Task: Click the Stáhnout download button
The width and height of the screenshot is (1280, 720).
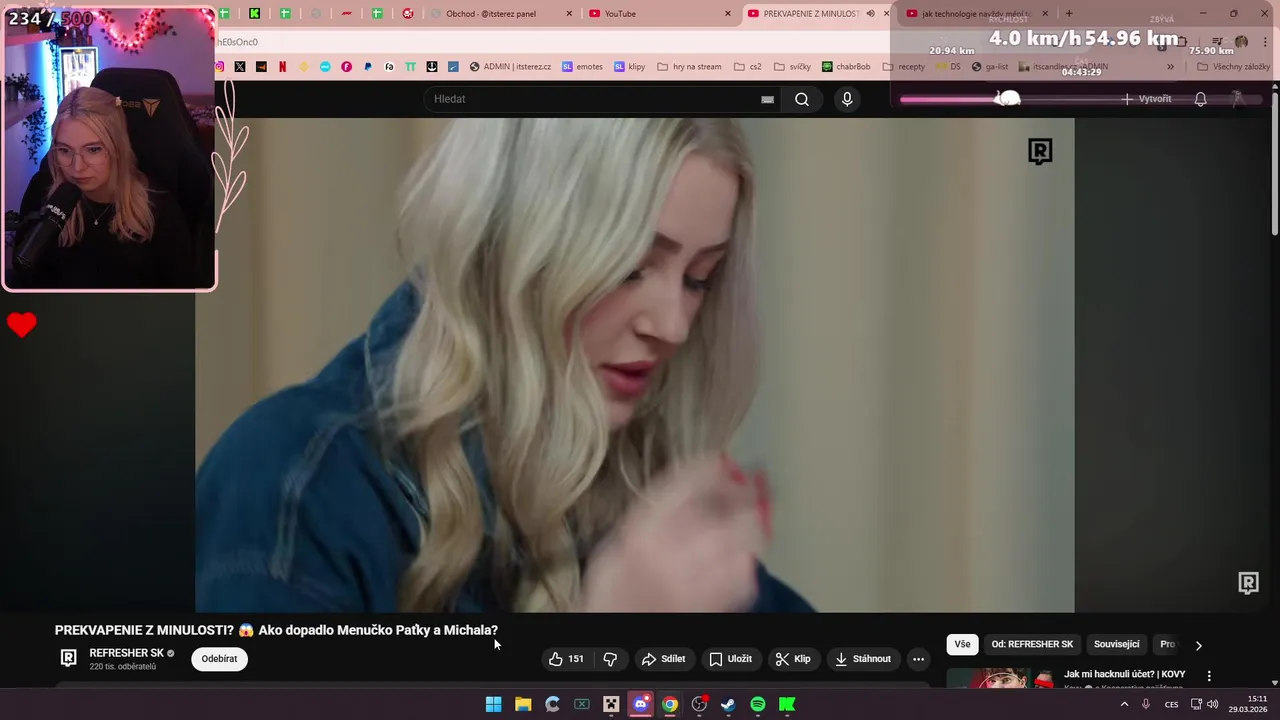Action: pyautogui.click(x=862, y=659)
